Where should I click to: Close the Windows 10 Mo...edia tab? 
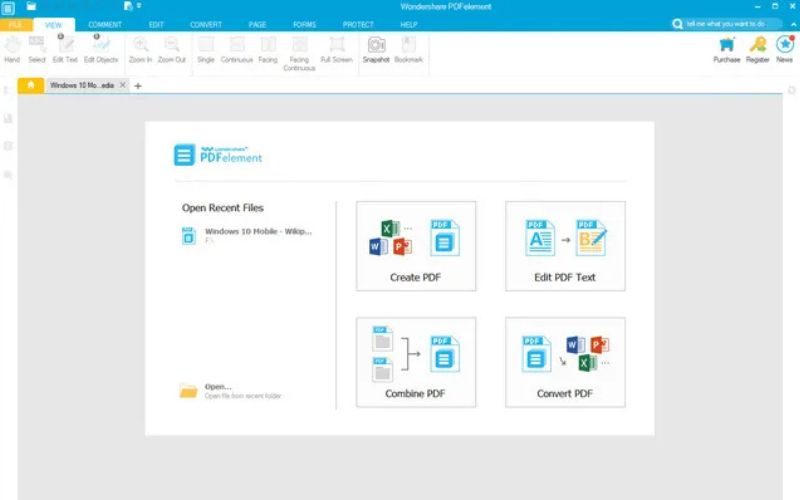click(122, 85)
